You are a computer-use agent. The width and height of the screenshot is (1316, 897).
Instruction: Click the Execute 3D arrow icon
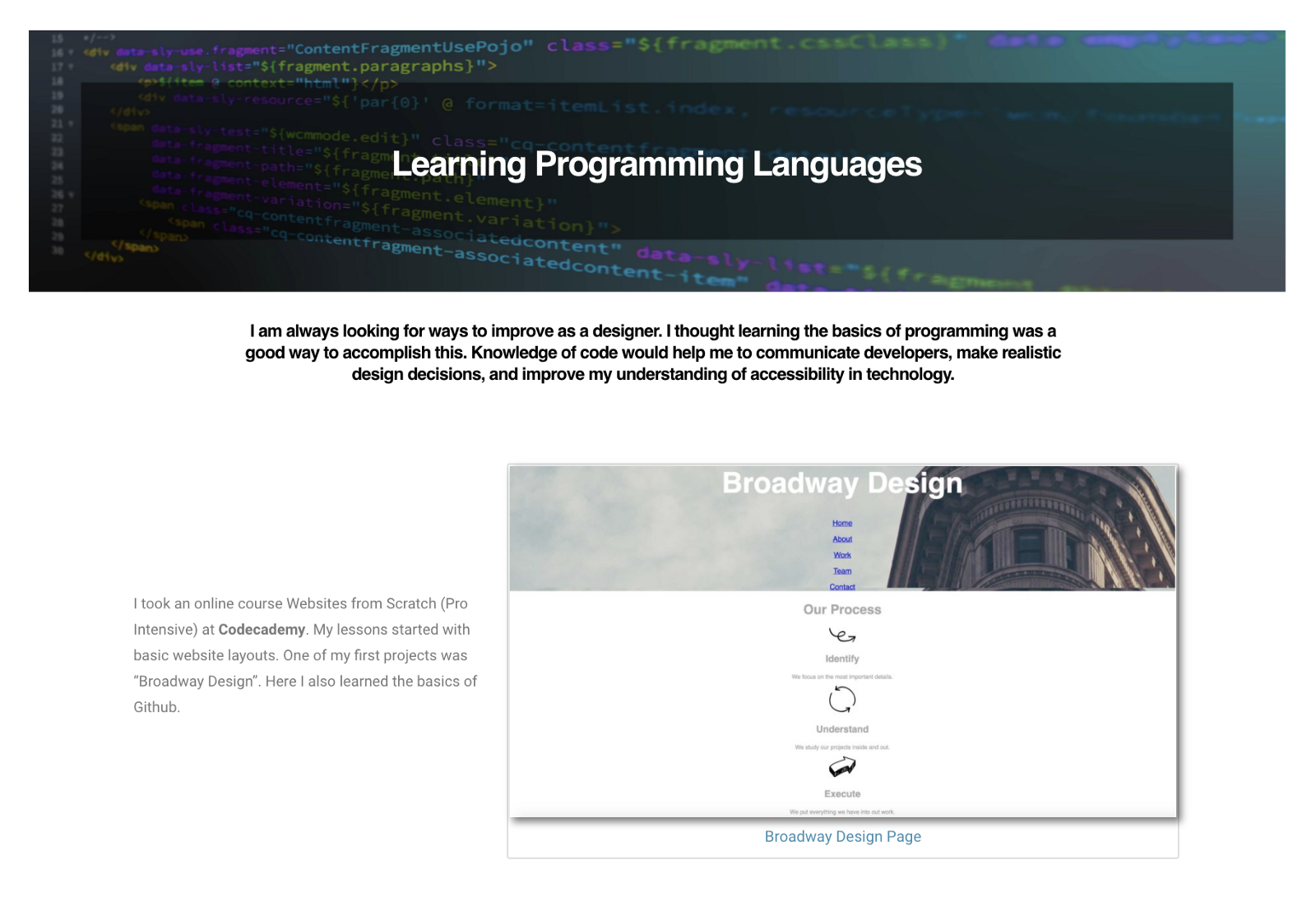click(842, 767)
